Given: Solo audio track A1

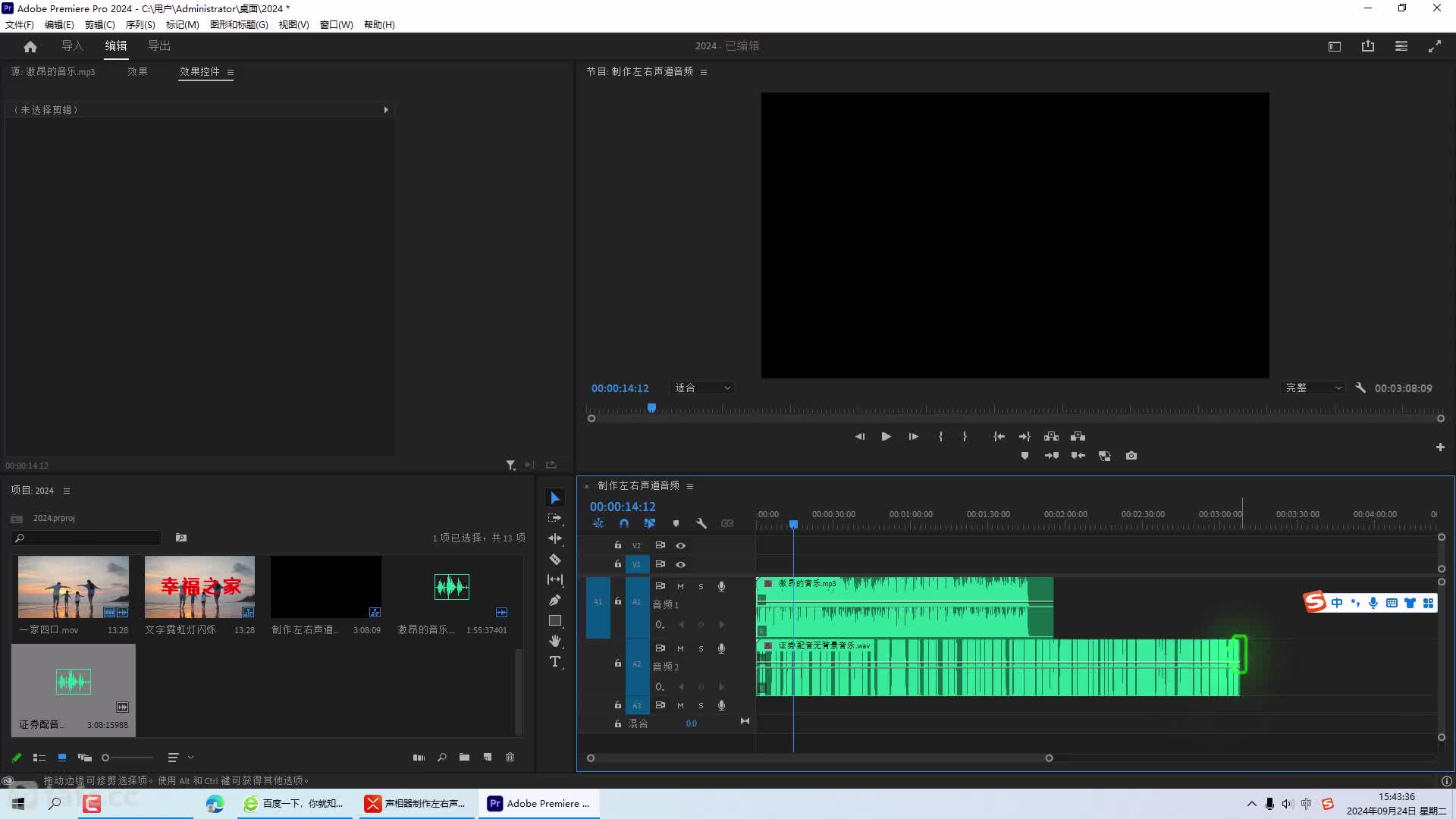Looking at the screenshot, I should tap(701, 586).
